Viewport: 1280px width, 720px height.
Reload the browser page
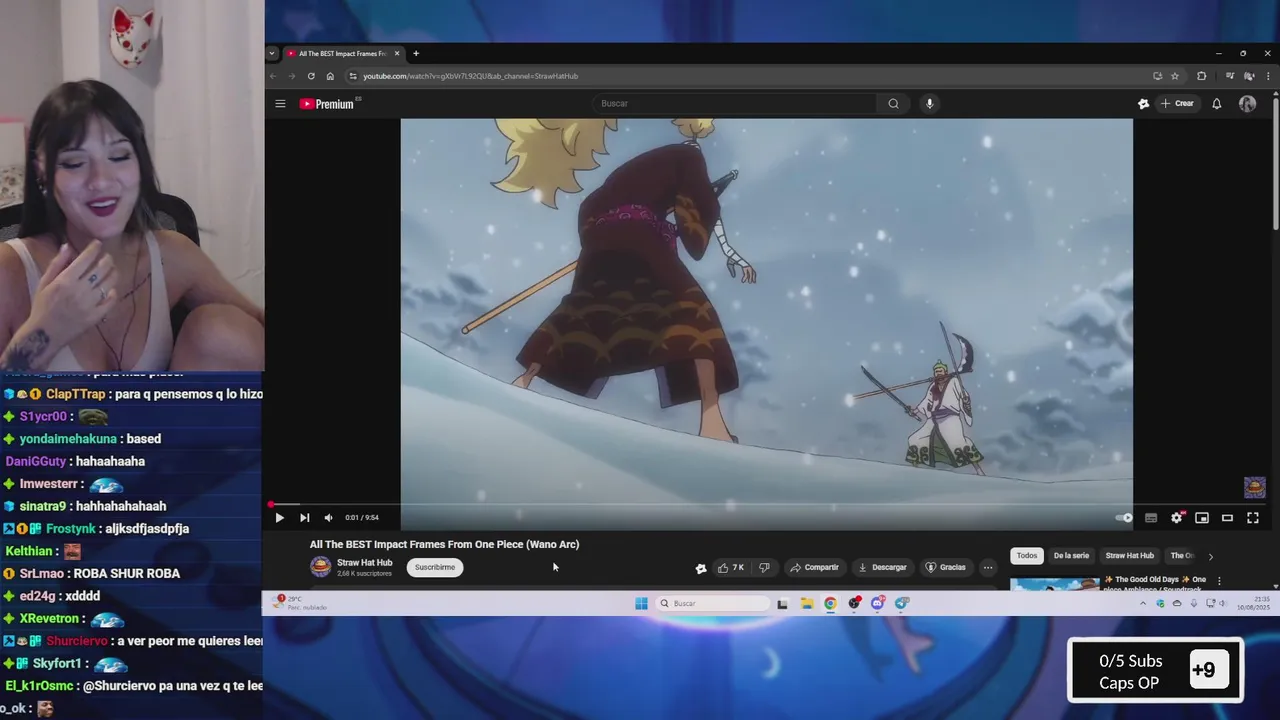[x=311, y=76]
